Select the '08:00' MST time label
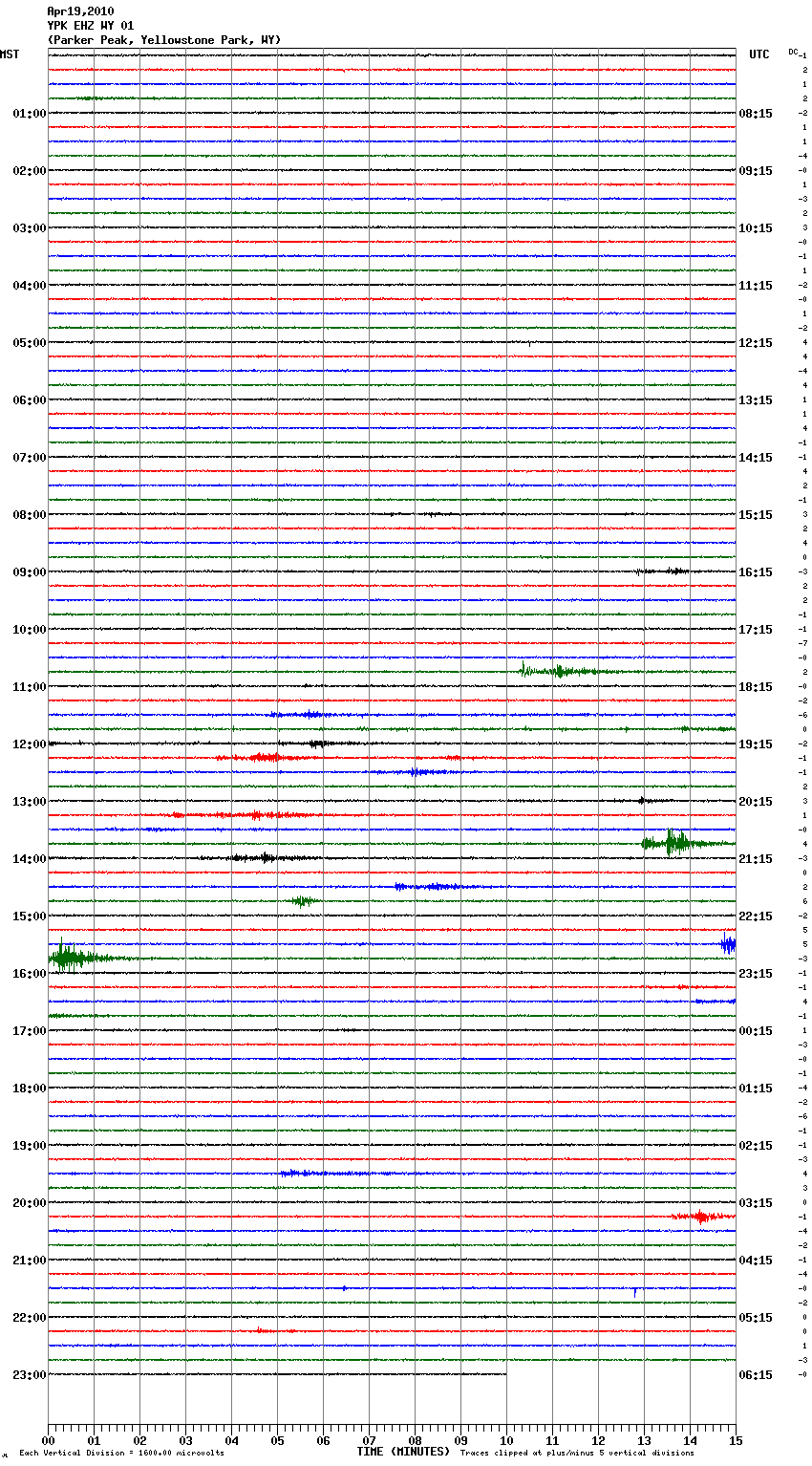This screenshot has width=812, height=1466. click(30, 515)
